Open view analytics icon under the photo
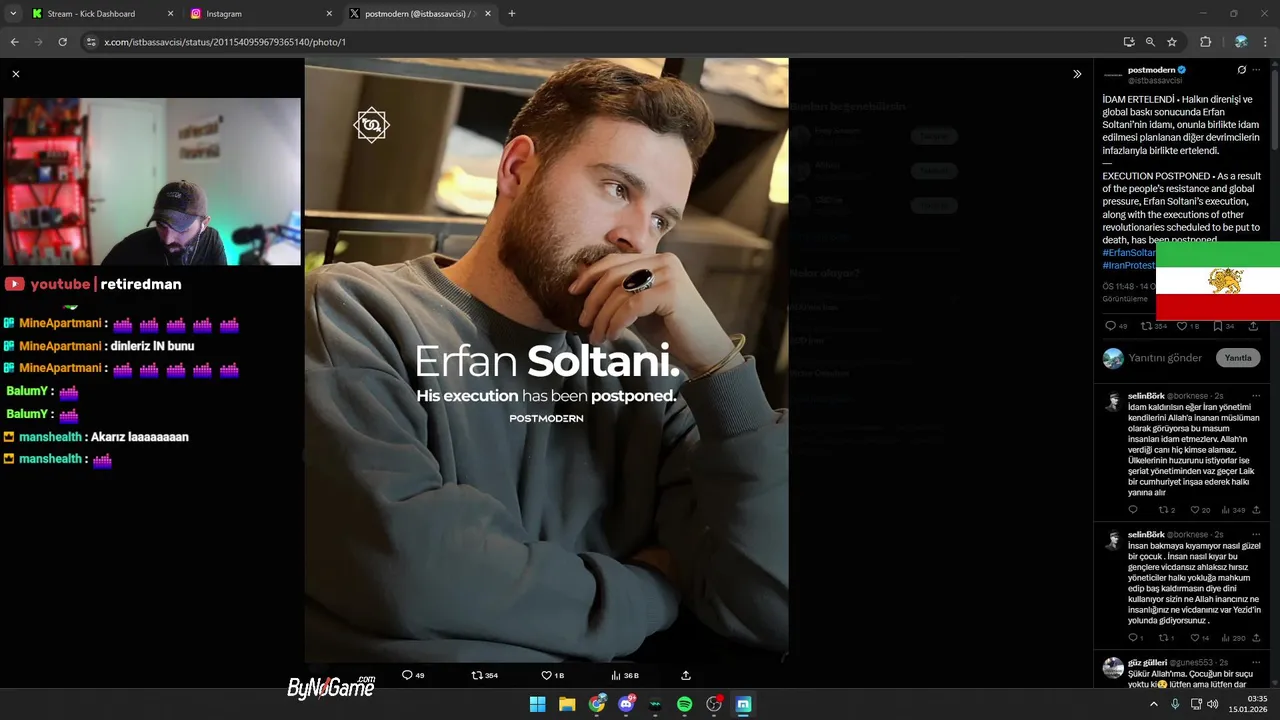This screenshot has height=720, width=1280. (x=616, y=675)
